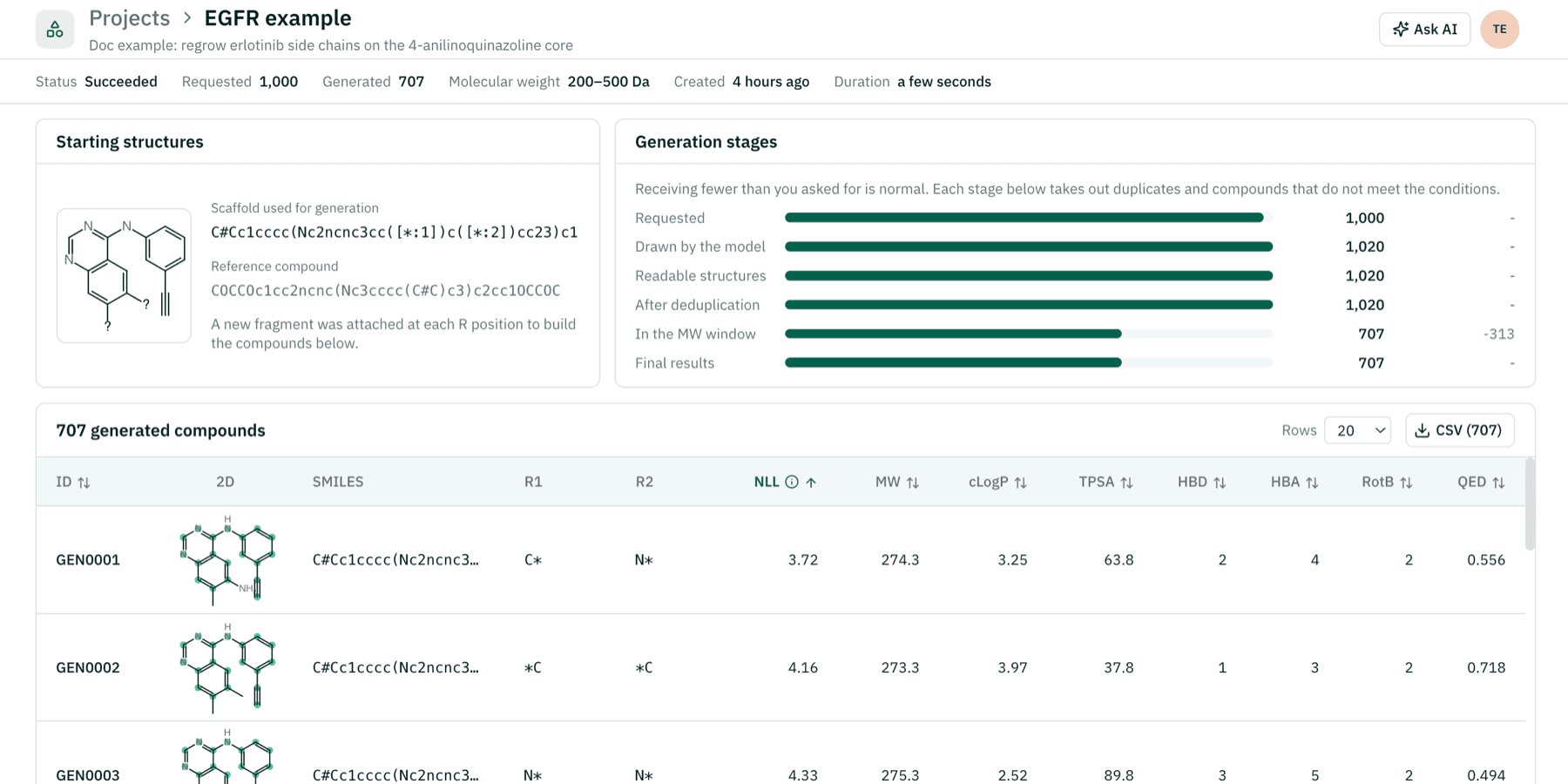This screenshot has width=1568, height=784.
Task: Sort by MW column arrows icon
Action: point(913,483)
